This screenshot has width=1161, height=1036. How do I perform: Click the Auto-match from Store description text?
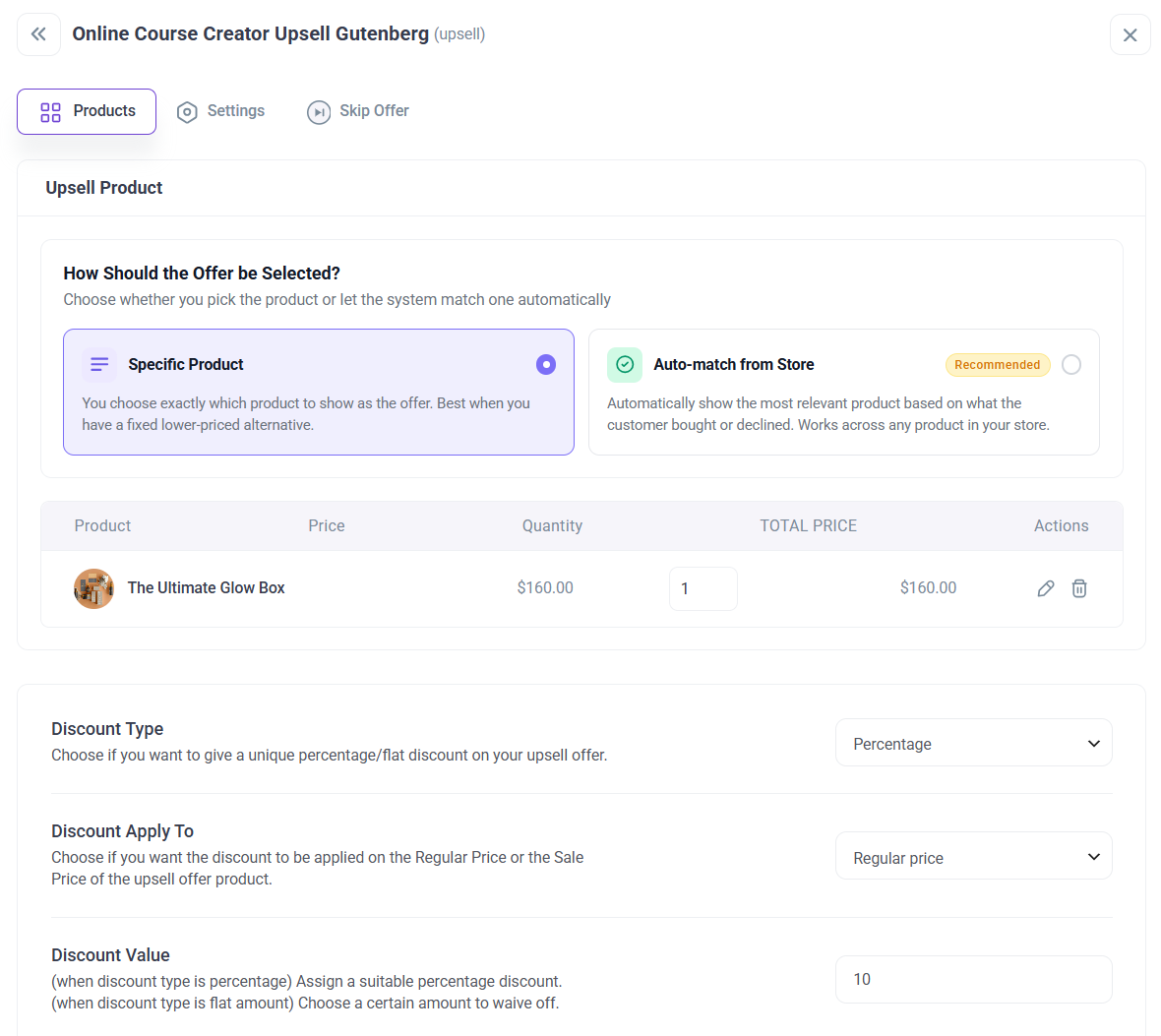point(827,414)
